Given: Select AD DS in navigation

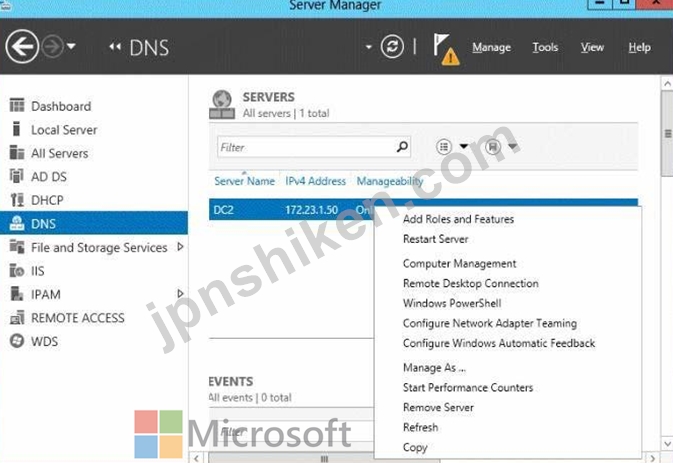Looking at the screenshot, I should tap(49, 177).
